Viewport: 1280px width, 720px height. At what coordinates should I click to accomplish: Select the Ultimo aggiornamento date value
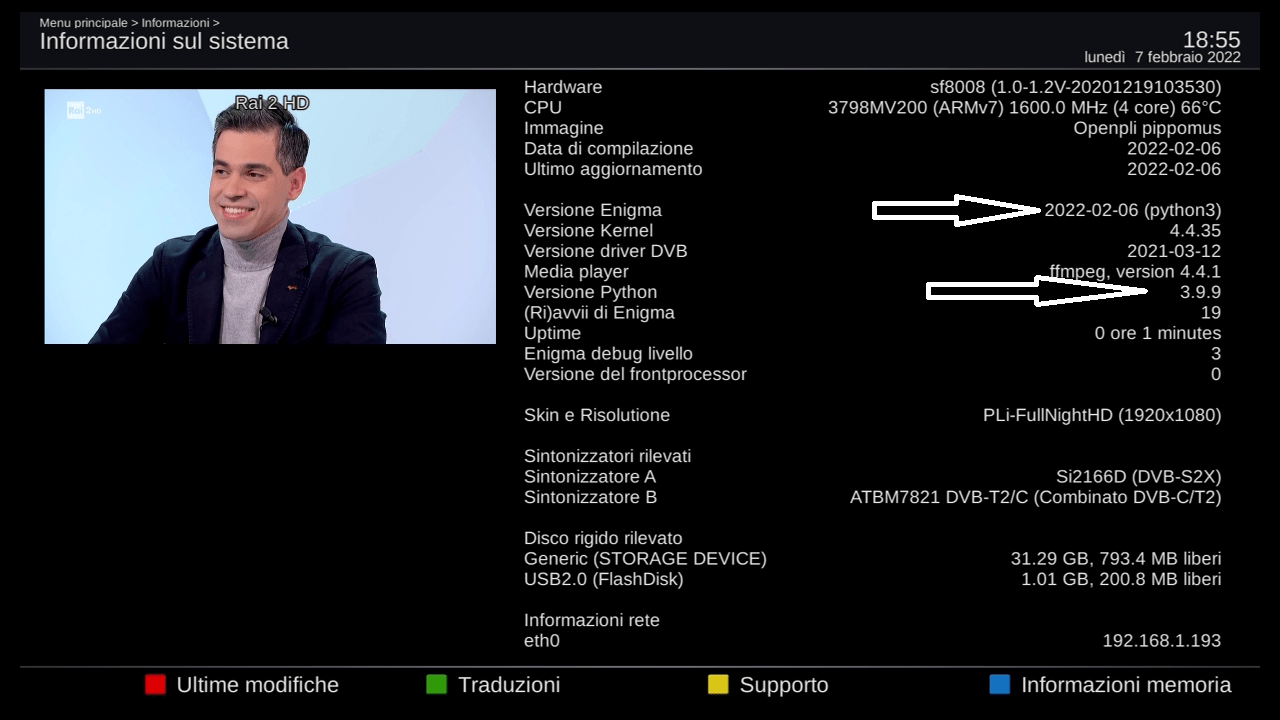[1174, 169]
